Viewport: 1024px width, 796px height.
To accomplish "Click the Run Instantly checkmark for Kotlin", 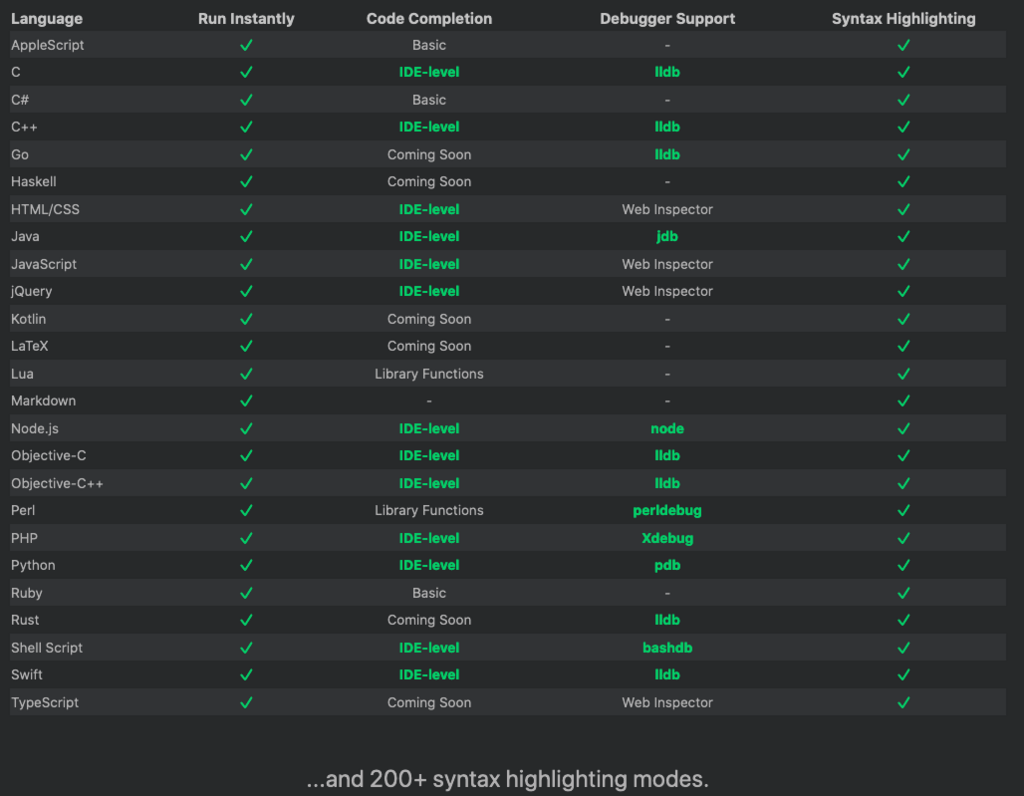I will pyautogui.click(x=246, y=319).
